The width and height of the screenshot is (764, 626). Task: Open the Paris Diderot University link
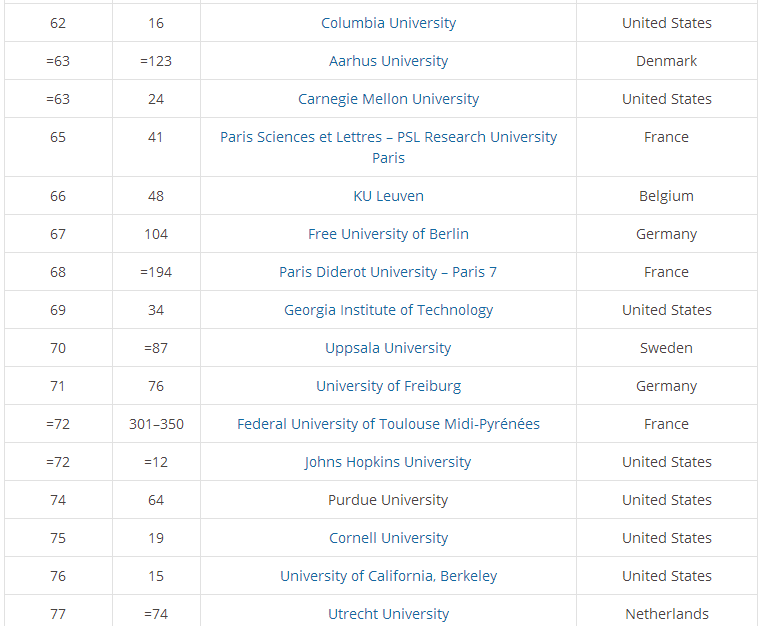[x=388, y=272]
